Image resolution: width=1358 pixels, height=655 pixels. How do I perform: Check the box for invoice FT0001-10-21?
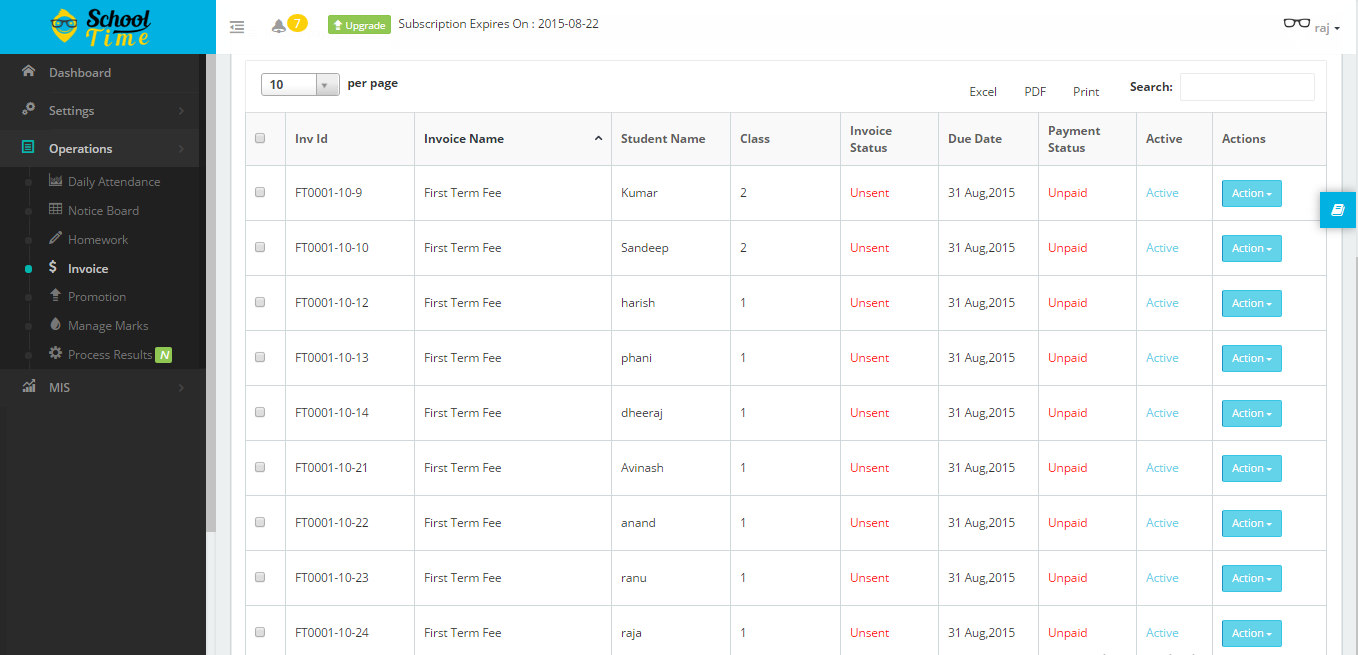[260, 467]
